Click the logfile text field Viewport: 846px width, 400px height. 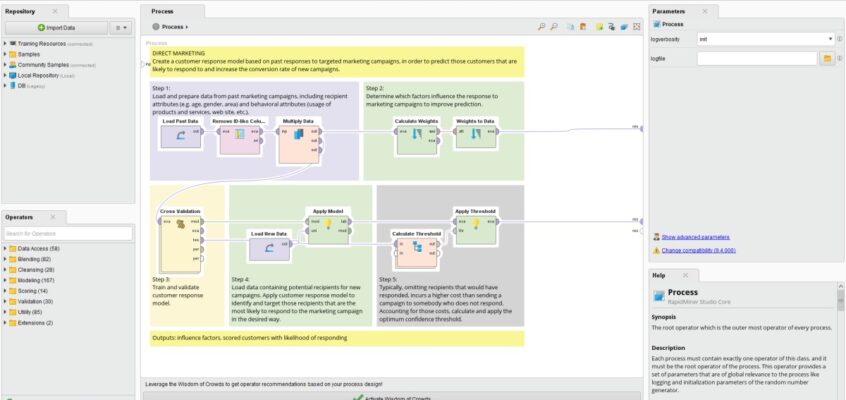click(757, 58)
